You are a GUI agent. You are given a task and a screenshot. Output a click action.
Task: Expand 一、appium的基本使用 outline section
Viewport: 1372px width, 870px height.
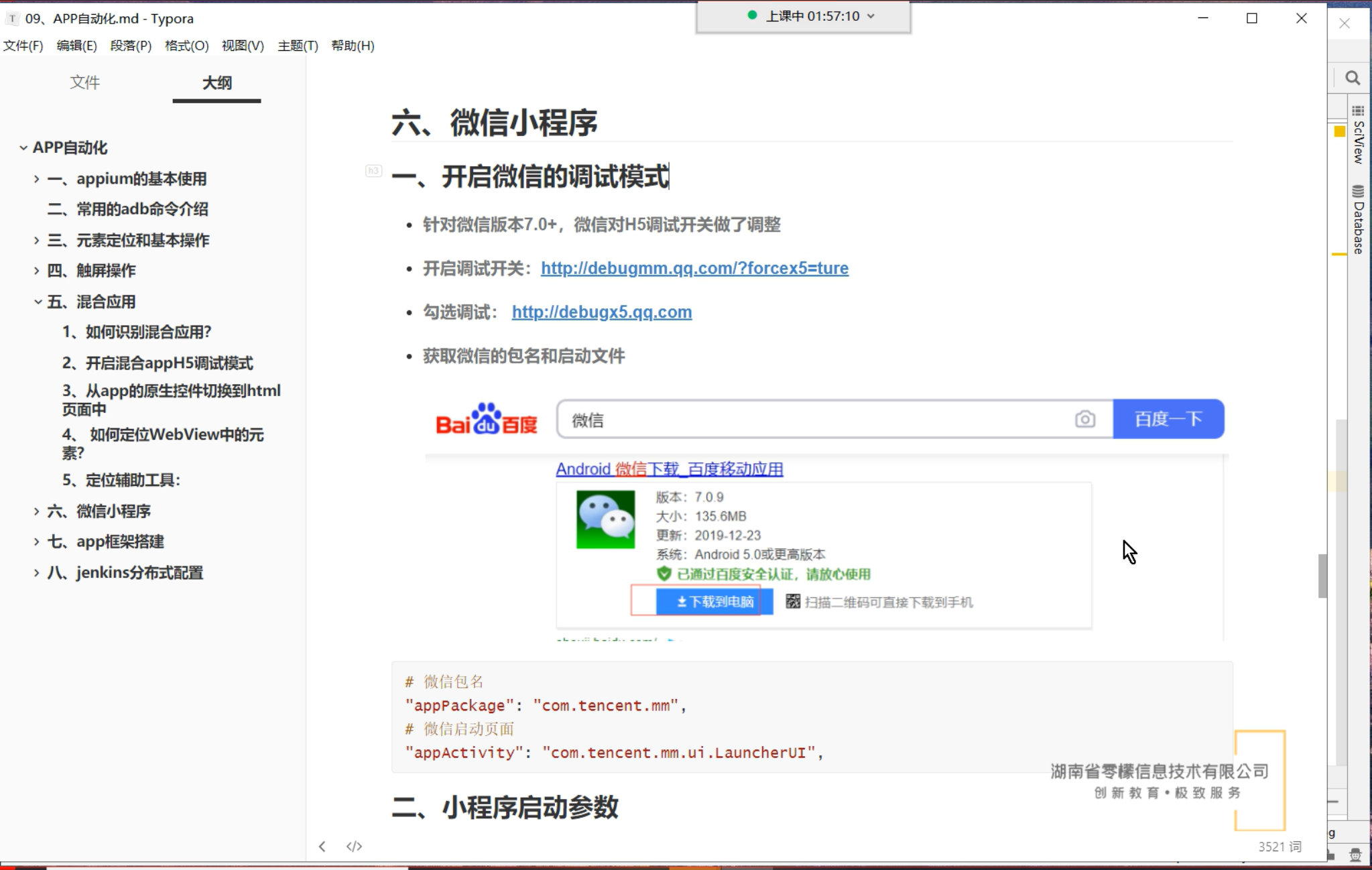37,179
